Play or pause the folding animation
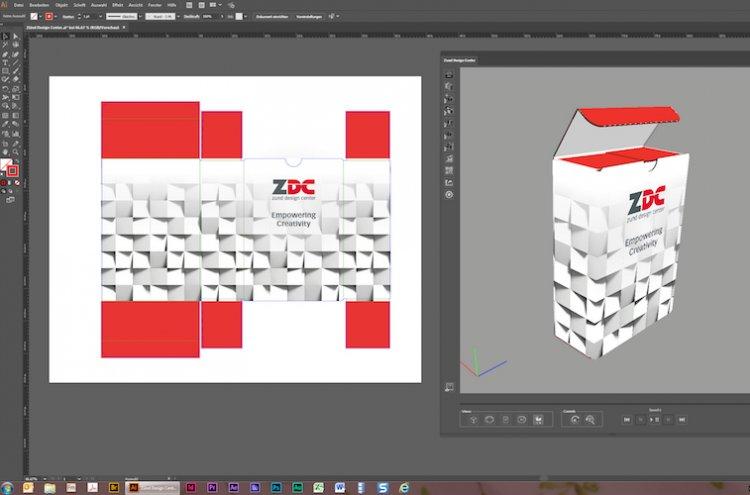This screenshot has height=495, width=750. [654, 419]
